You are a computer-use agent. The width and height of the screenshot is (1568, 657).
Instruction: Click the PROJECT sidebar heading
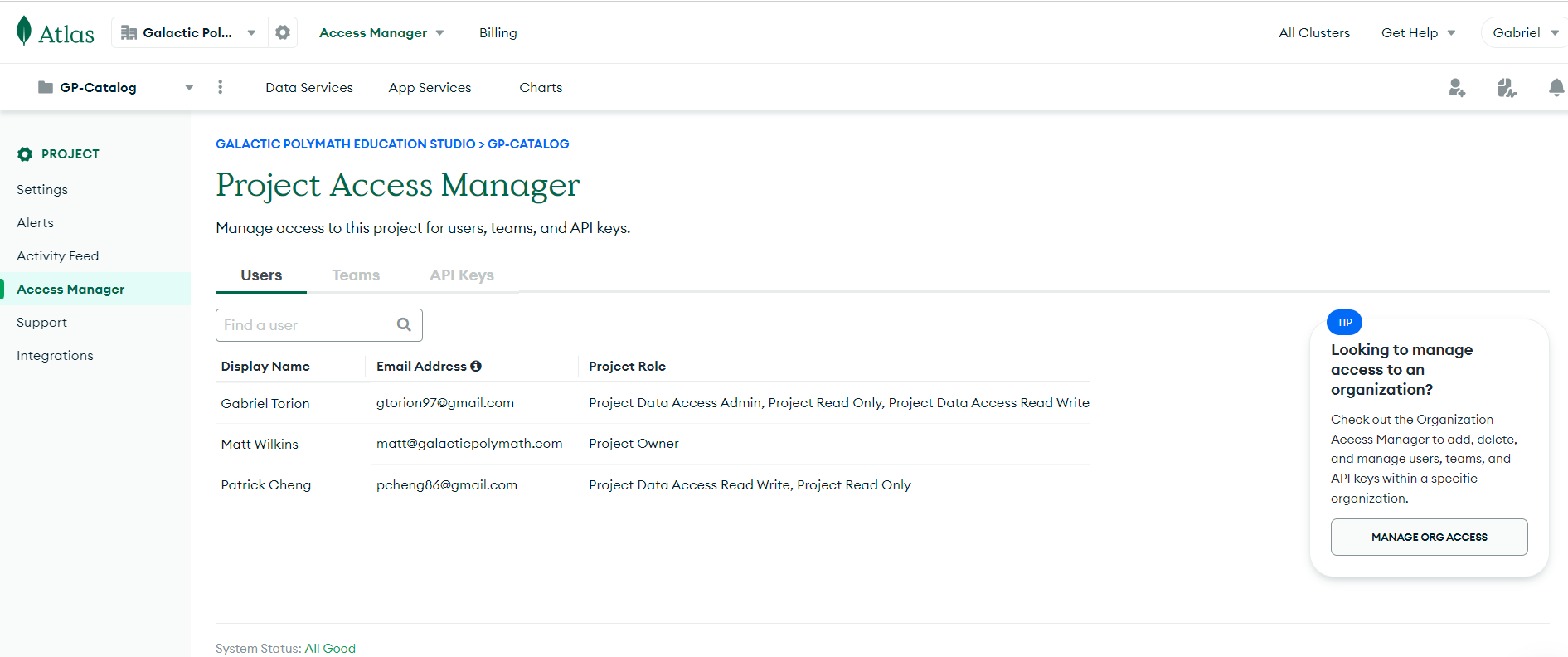click(70, 154)
